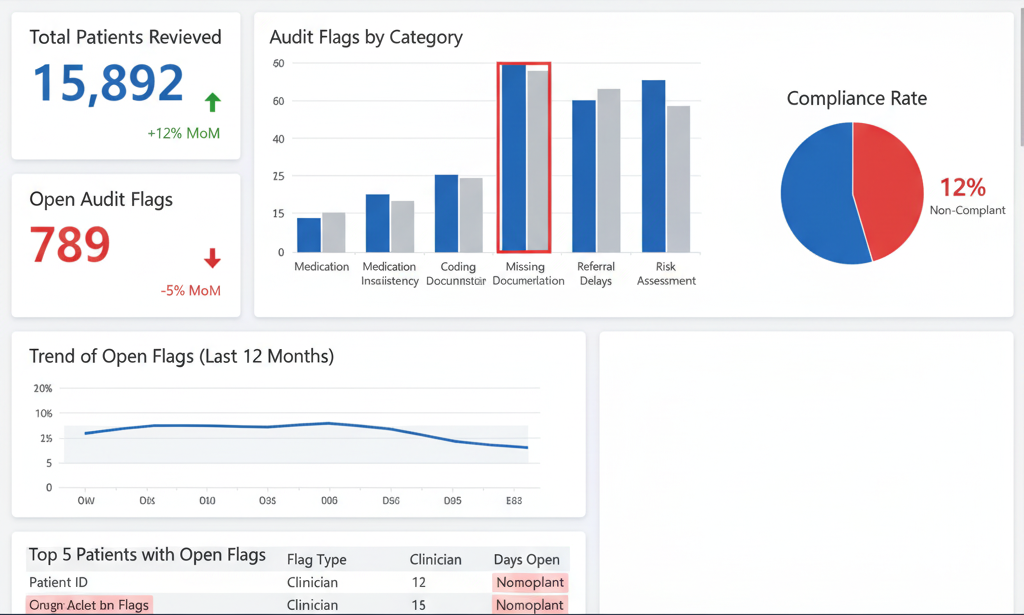
Task: Click the 789 open audit flags number
Action: pyautogui.click(x=69, y=245)
